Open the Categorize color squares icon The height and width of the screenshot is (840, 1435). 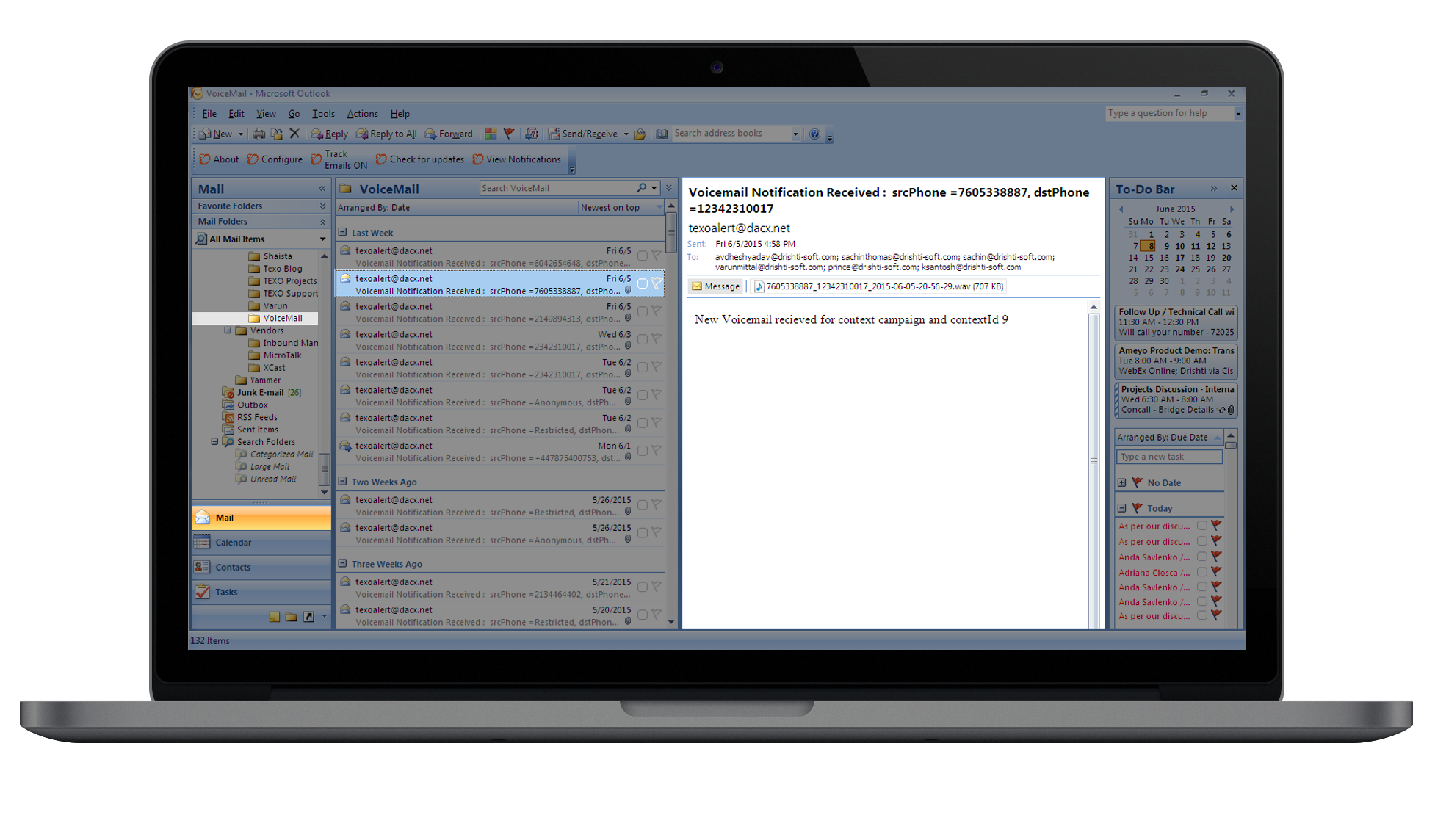(491, 134)
